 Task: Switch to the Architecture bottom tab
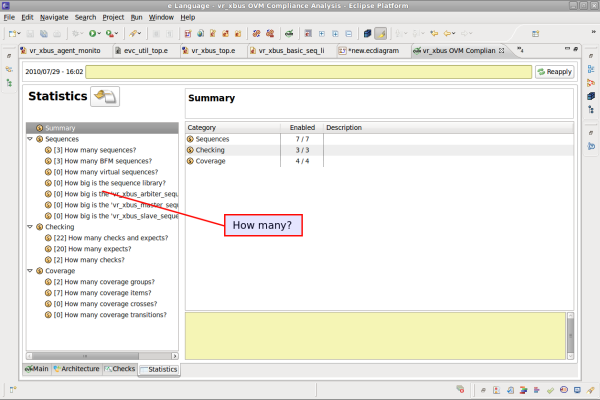coord(76,369)
